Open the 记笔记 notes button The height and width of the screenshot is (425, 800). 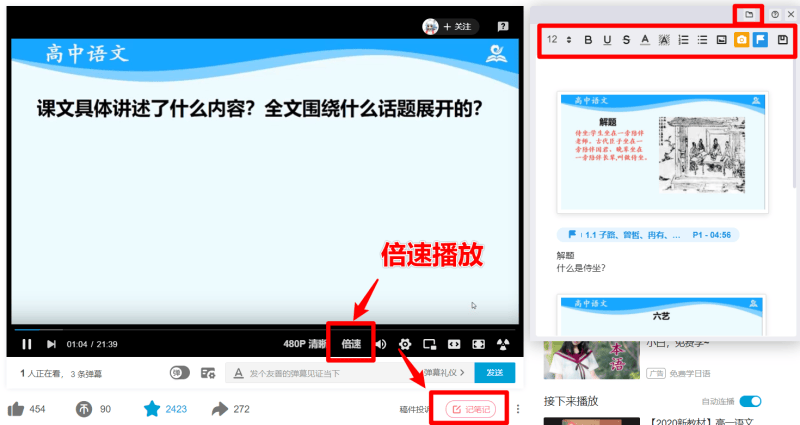tap(470, 409)
